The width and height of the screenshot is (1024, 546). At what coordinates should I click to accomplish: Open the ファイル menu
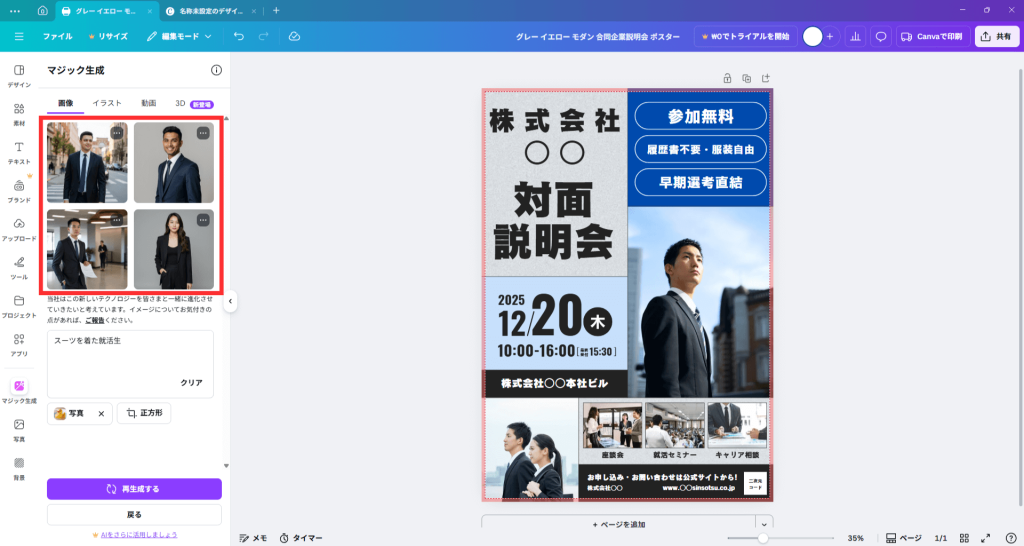coord(57,36)
